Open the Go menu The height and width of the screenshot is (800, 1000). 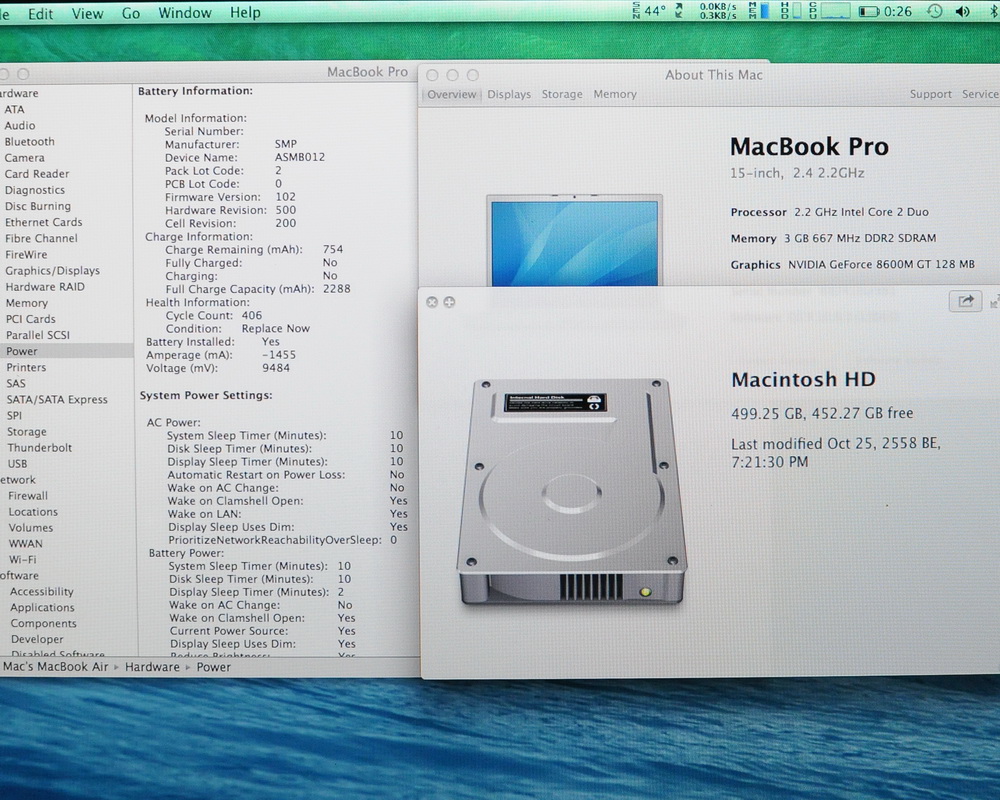[131, 13]
